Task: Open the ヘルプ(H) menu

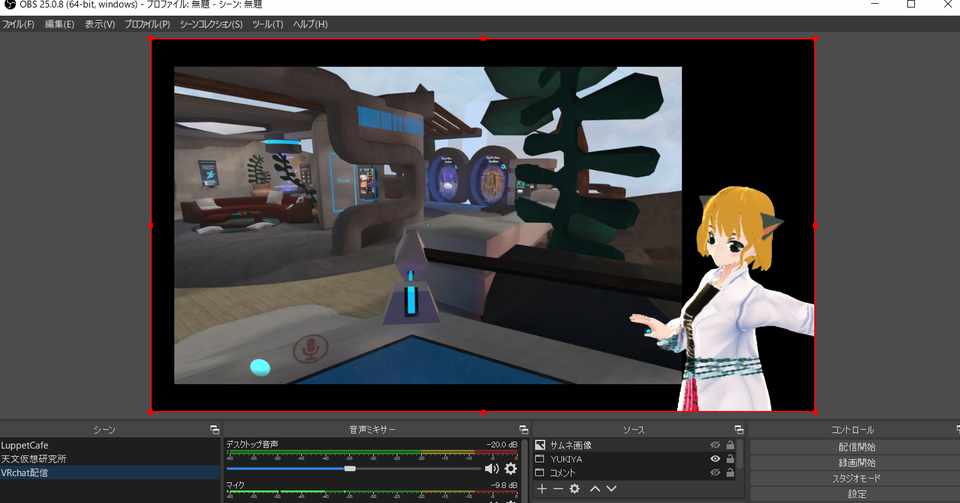Action: point(310,24)
